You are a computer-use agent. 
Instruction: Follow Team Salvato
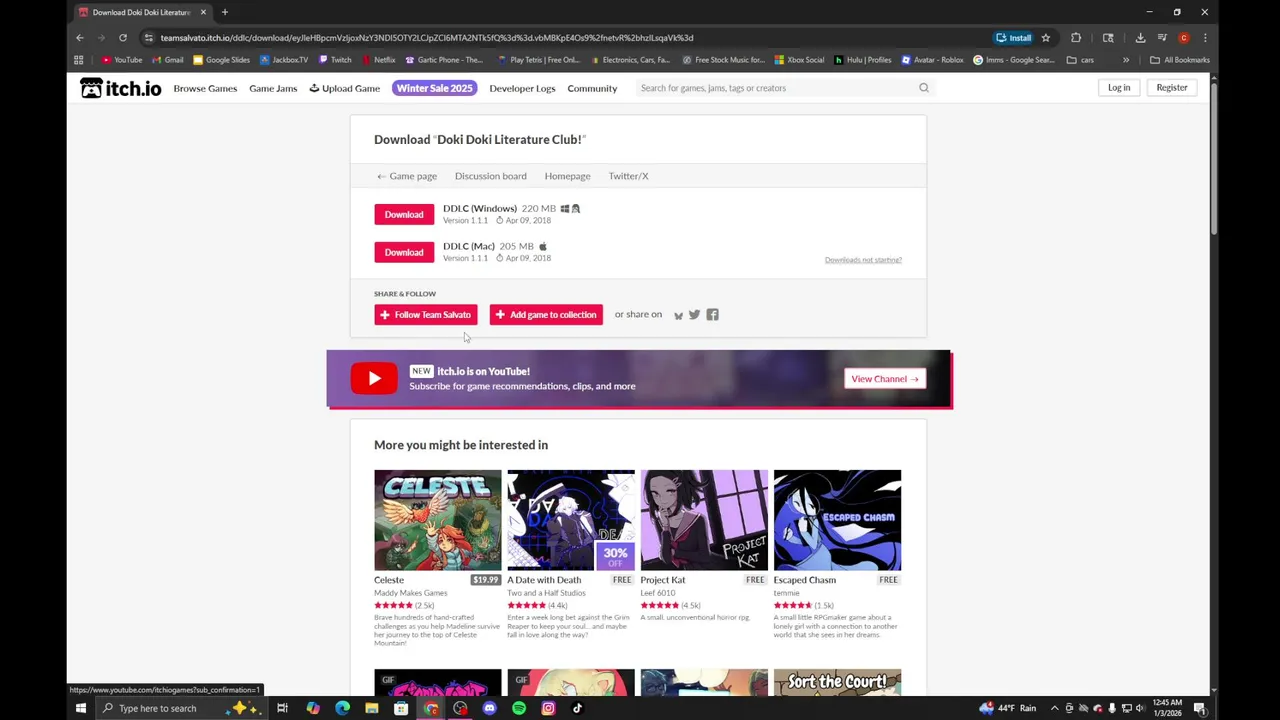pos(425,315)
